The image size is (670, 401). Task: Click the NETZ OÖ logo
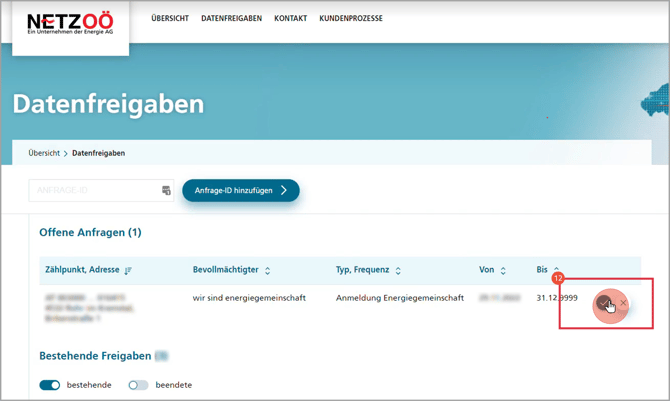pyautogui.click(x=70, y=24)
